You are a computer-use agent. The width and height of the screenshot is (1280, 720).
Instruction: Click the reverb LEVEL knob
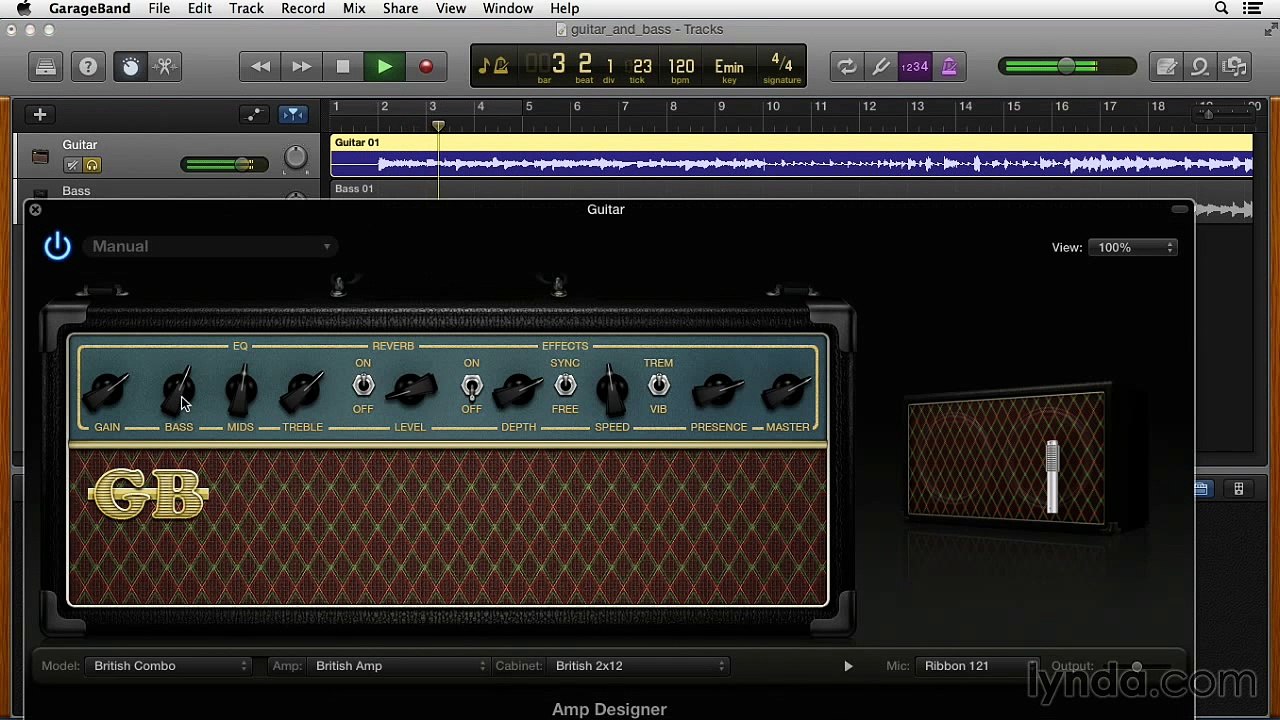click(x=411, y=391)
